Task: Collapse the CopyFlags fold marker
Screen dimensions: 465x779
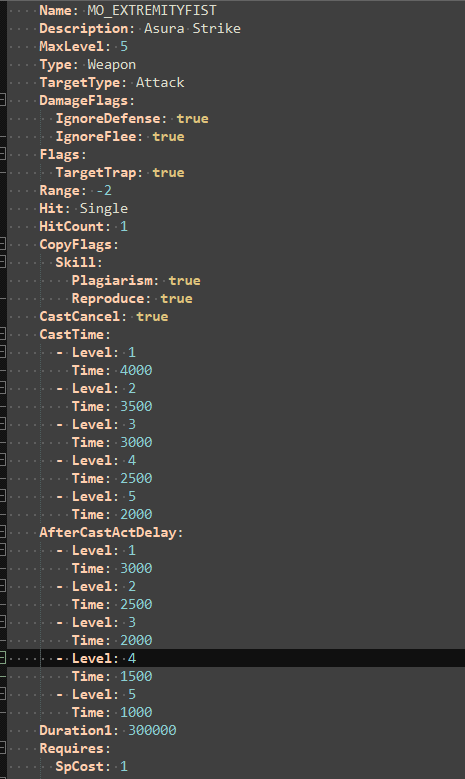Action: (2, 244)
